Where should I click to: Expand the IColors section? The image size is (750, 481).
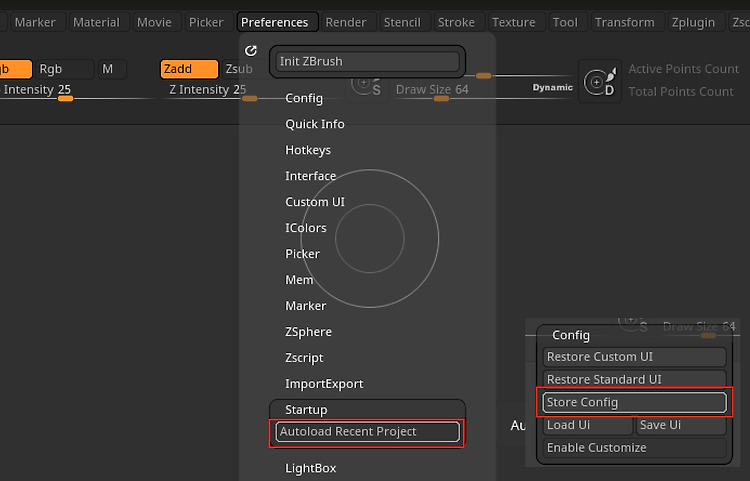(x=306, y=228)
